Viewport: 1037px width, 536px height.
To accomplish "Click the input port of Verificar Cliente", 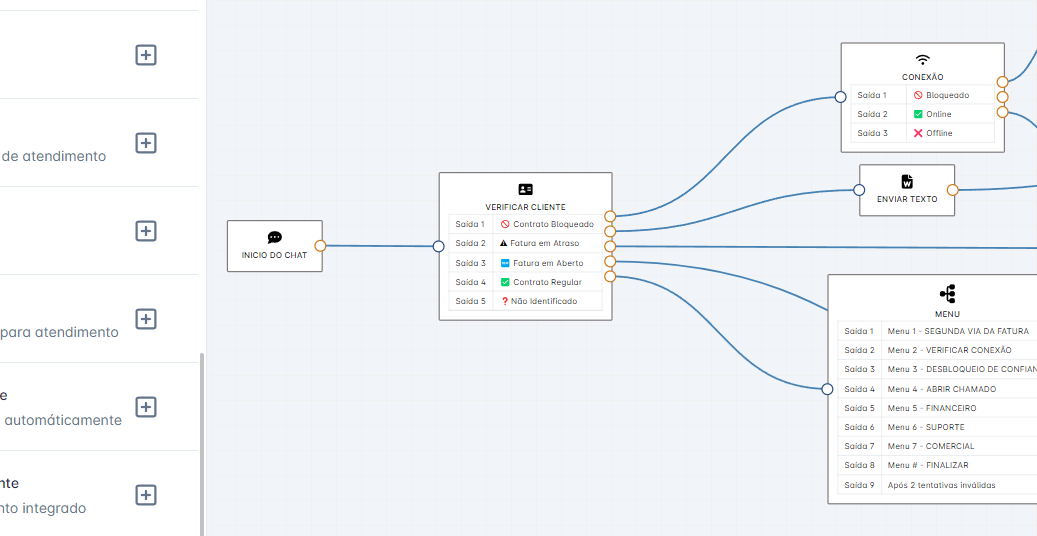I will click(x=438, y=246).
